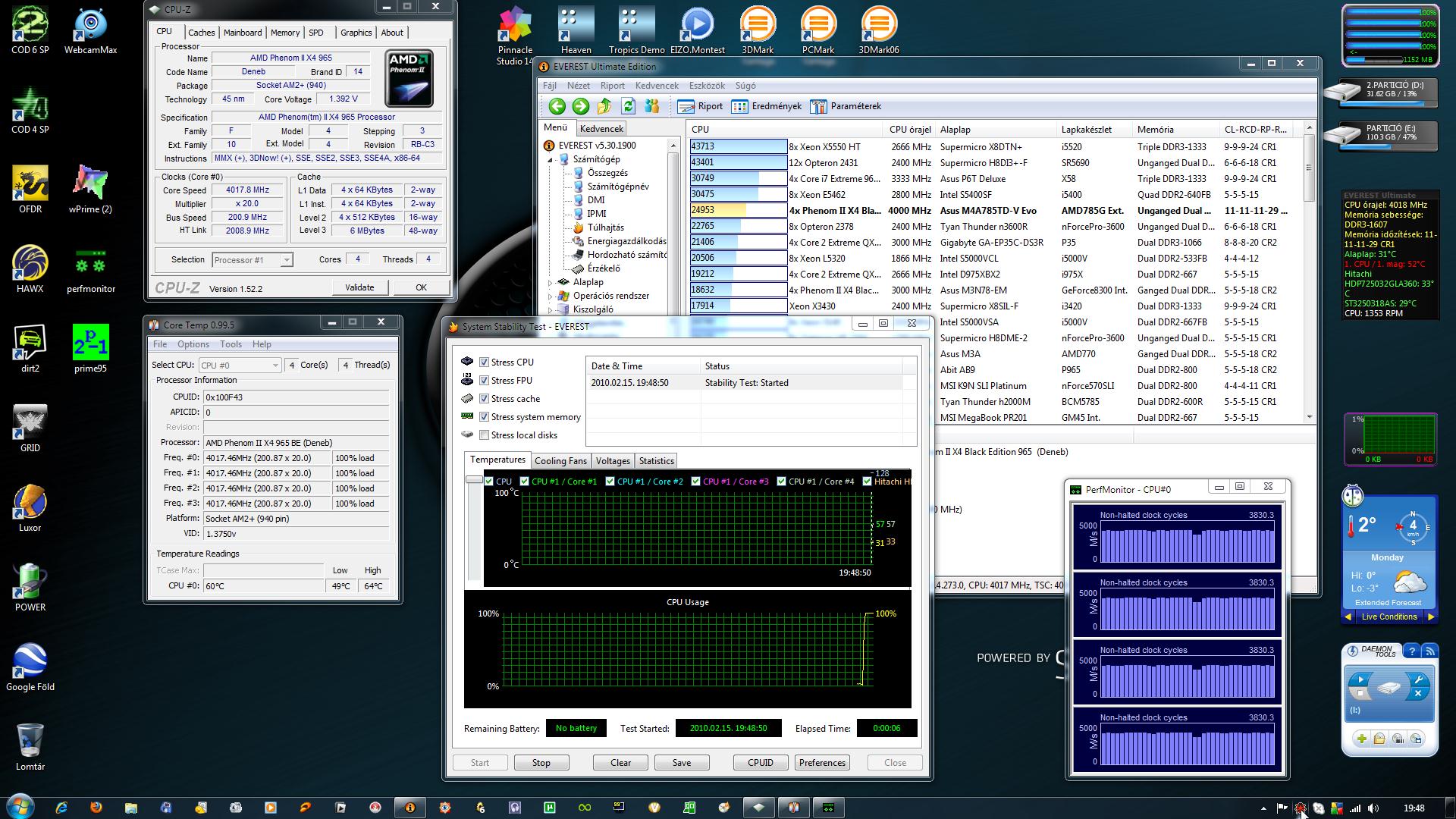The height and width of the screenshot is (819, 1456).
Task: Click the EVEREST refresh icon
Action: [x=628, y=106]
